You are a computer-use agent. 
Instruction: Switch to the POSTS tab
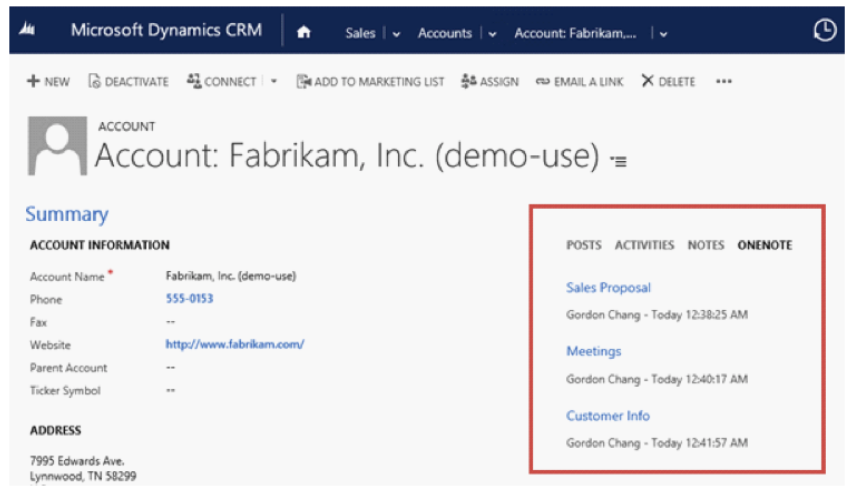pos(584,245)
